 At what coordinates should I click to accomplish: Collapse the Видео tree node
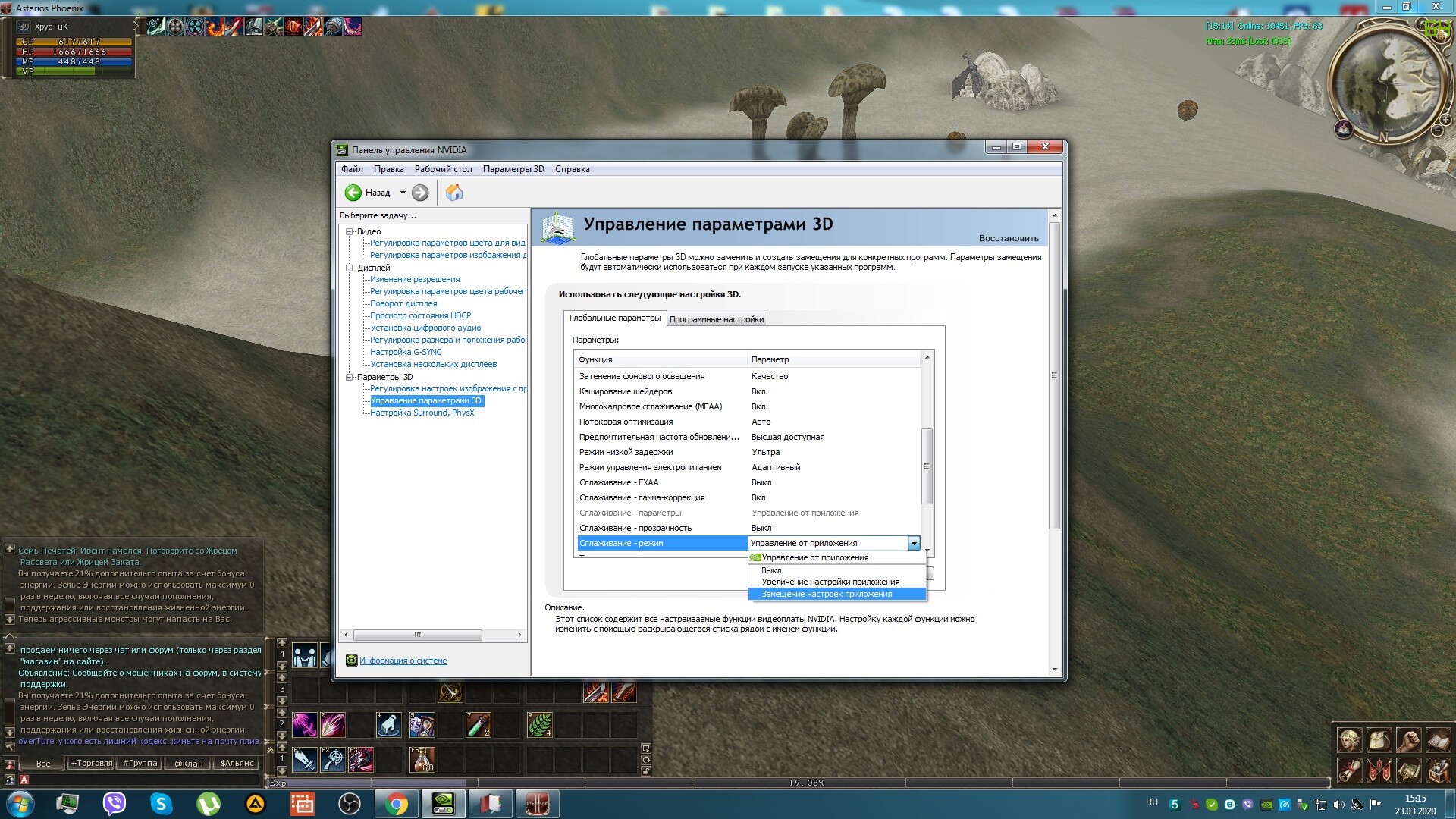click(x=350, y=231)
